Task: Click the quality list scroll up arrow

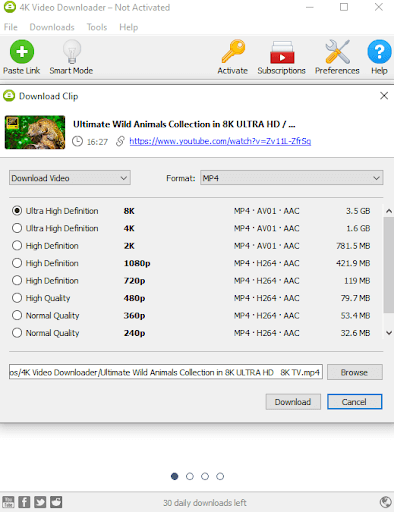Action: click(x=389, y=211)
